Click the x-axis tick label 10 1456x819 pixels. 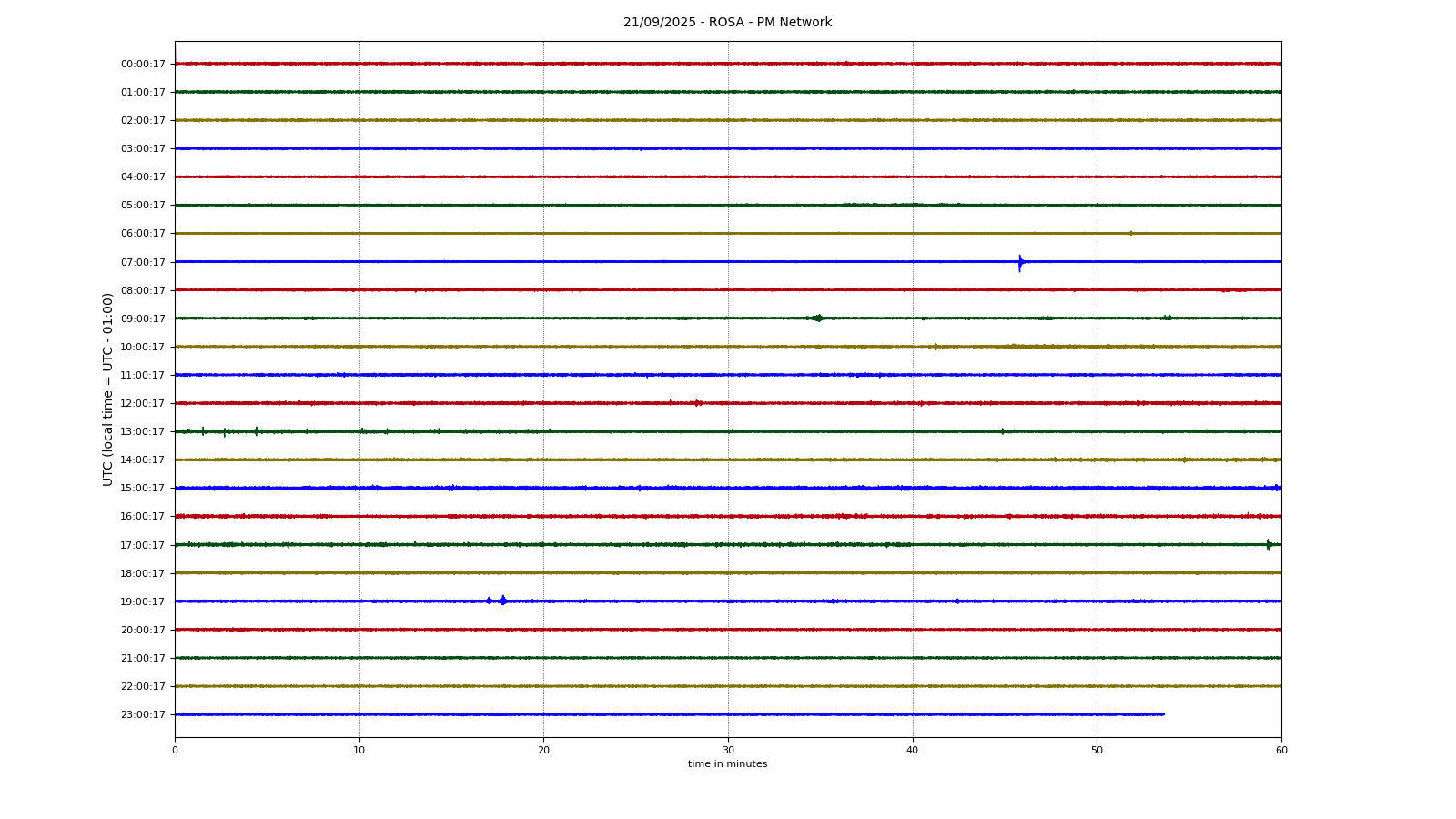(359, 750)
